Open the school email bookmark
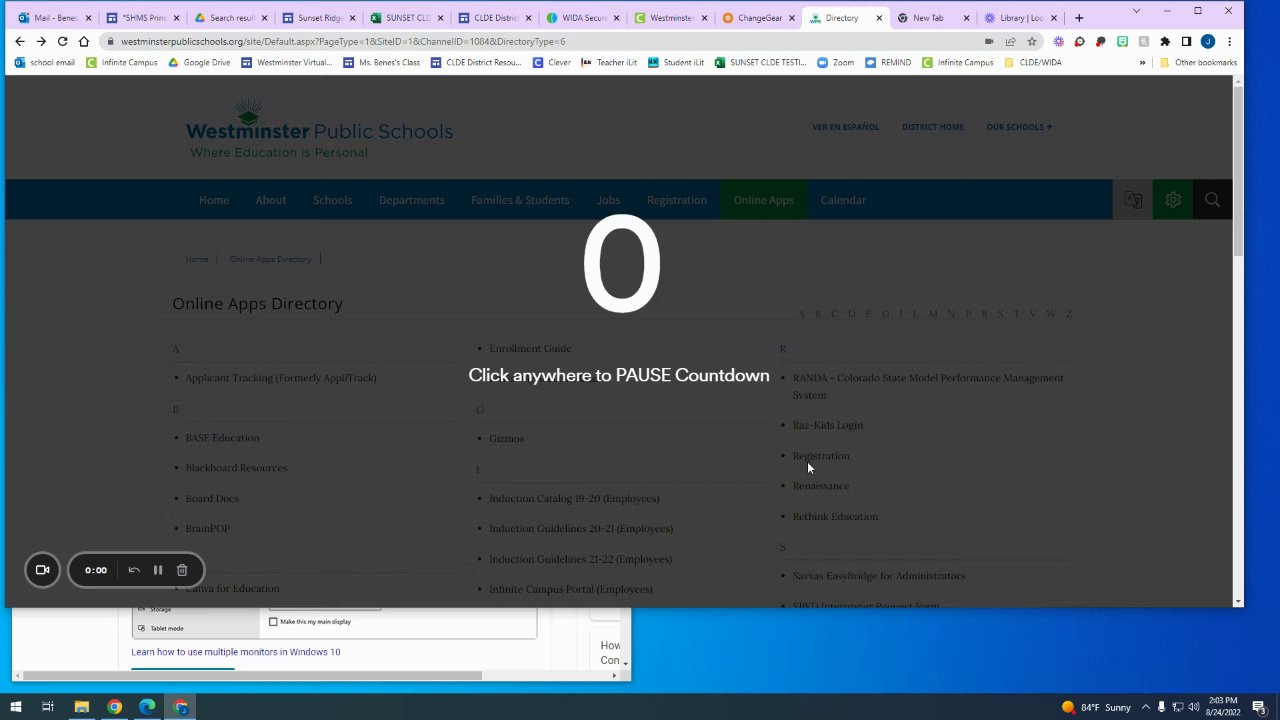This screenshot has width=1280, height=720. pos(45,62)
